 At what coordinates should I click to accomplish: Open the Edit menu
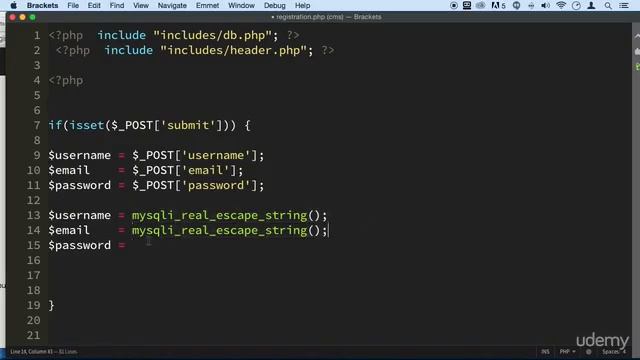(94, 5)
